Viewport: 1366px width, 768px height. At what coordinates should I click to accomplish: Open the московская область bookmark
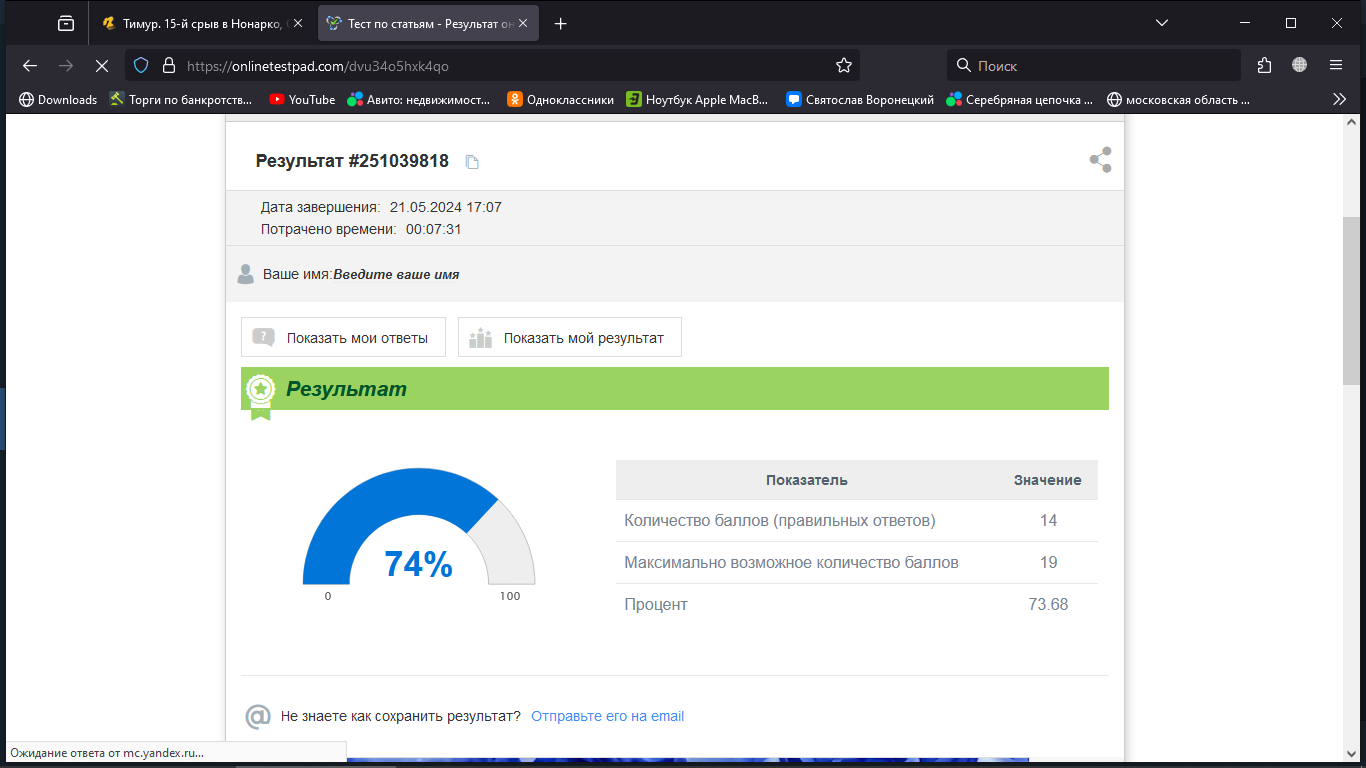(x=1180, y=99)
